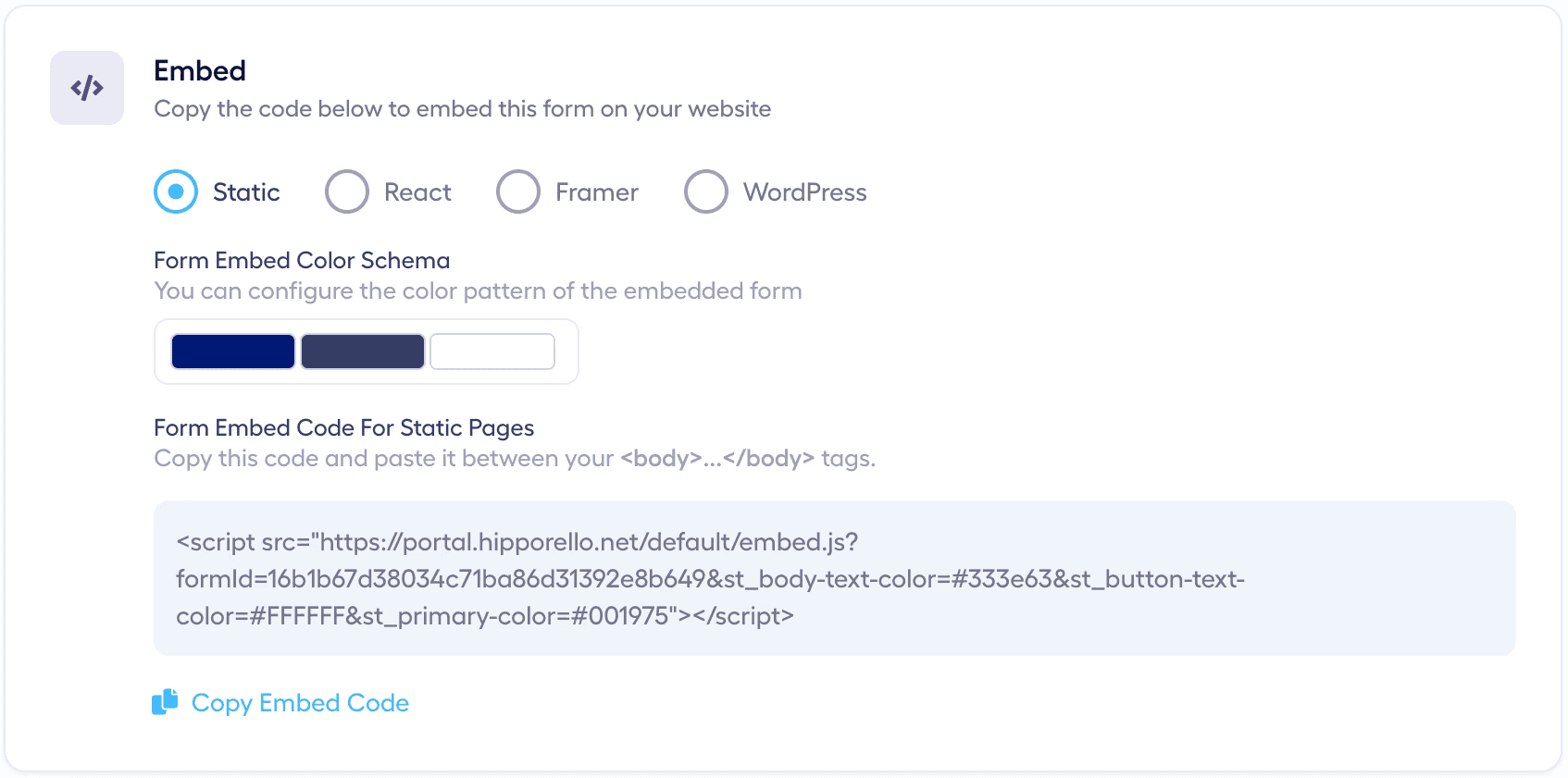Click the body tags instruction text
The width and height of the screenshot is (1568, 778).
click(x=515, y=458)
